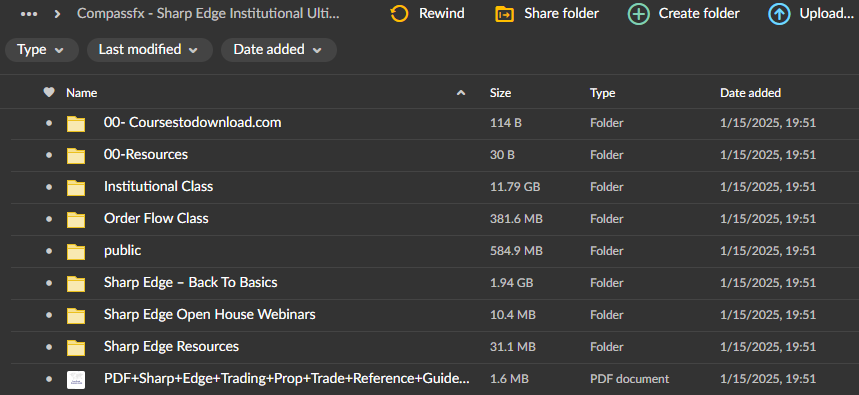Click the 1.6 MB size value
Image resolution: width=859 pixels, height=395 pixels.
coord(509,379)
